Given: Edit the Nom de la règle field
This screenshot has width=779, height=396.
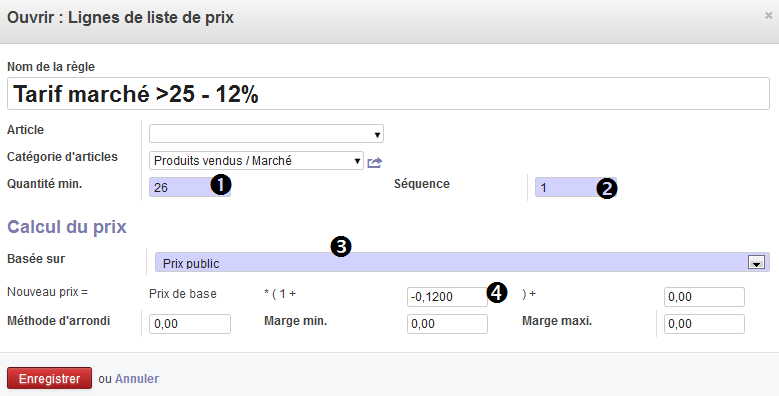Looking at the screenshot, I should 388,93.
